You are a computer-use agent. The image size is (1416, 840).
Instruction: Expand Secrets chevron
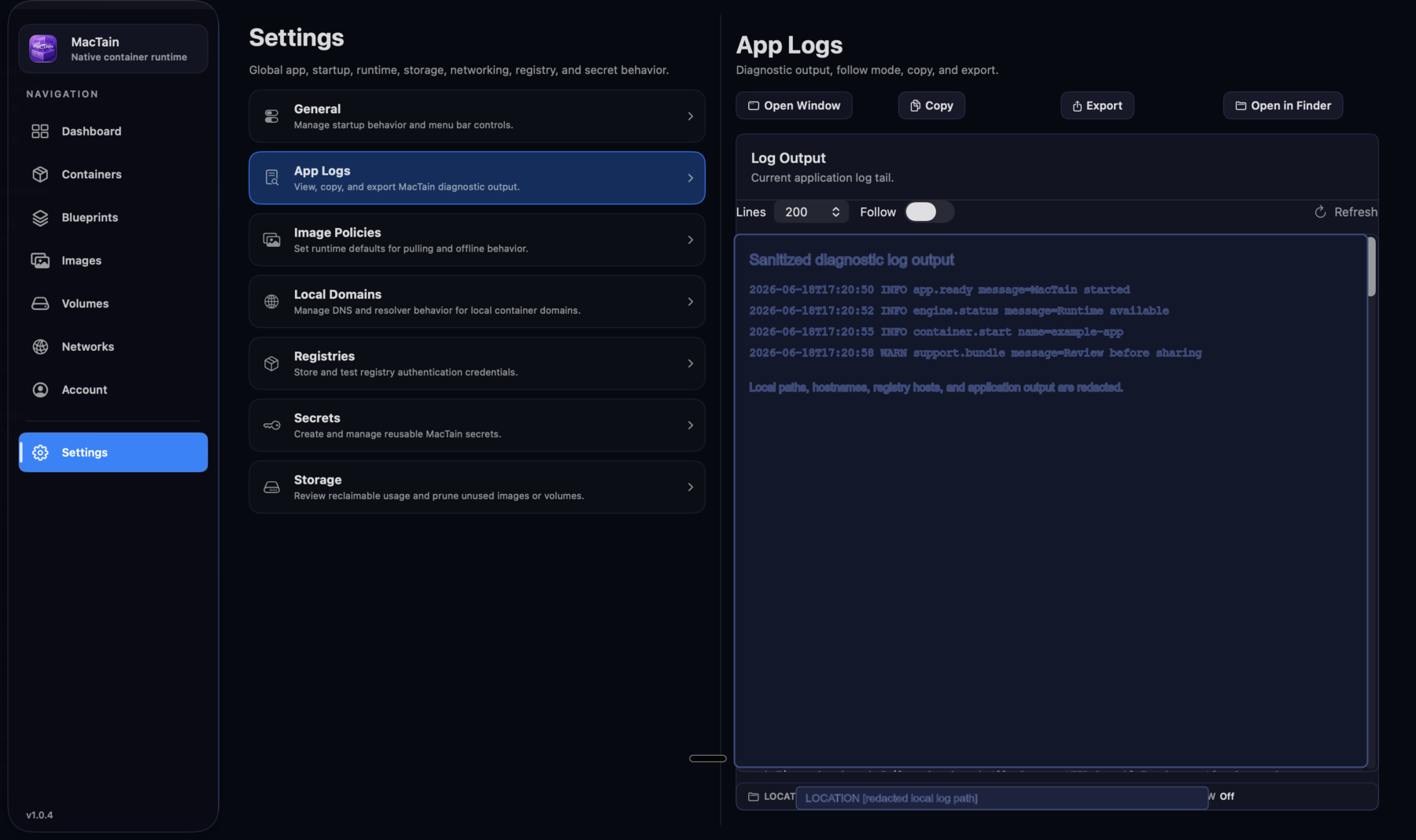coord(690,426)
